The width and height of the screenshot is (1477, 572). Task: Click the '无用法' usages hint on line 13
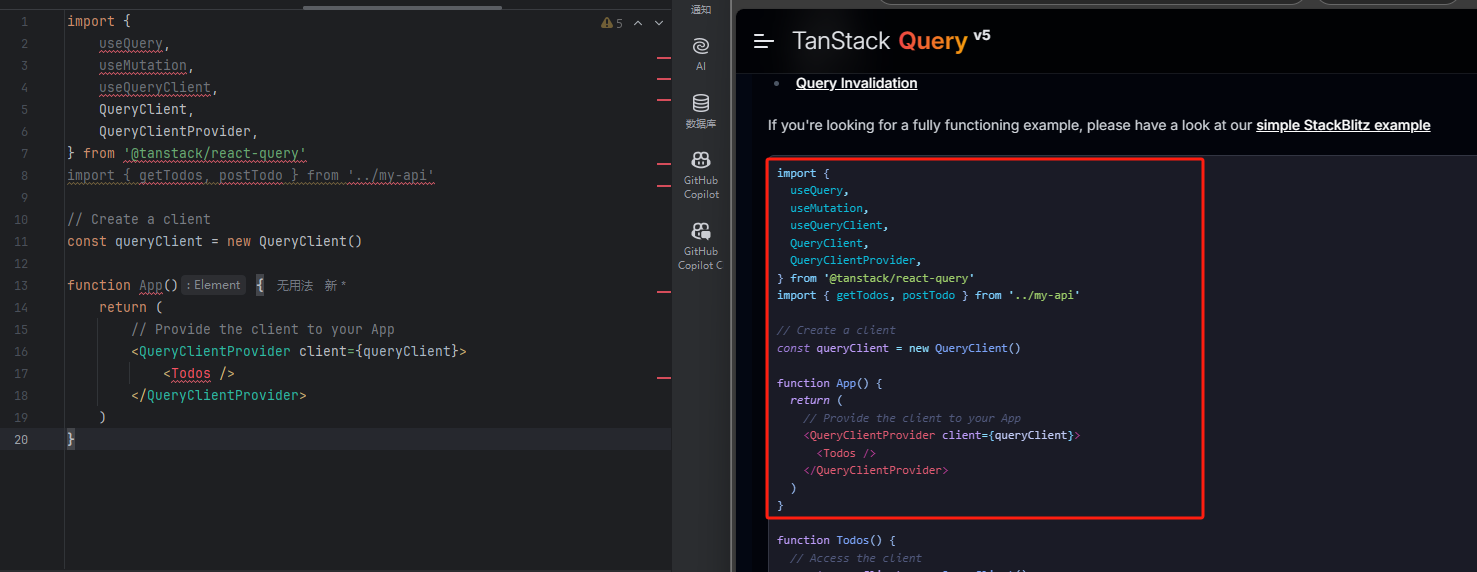click(x=295, y=285)
